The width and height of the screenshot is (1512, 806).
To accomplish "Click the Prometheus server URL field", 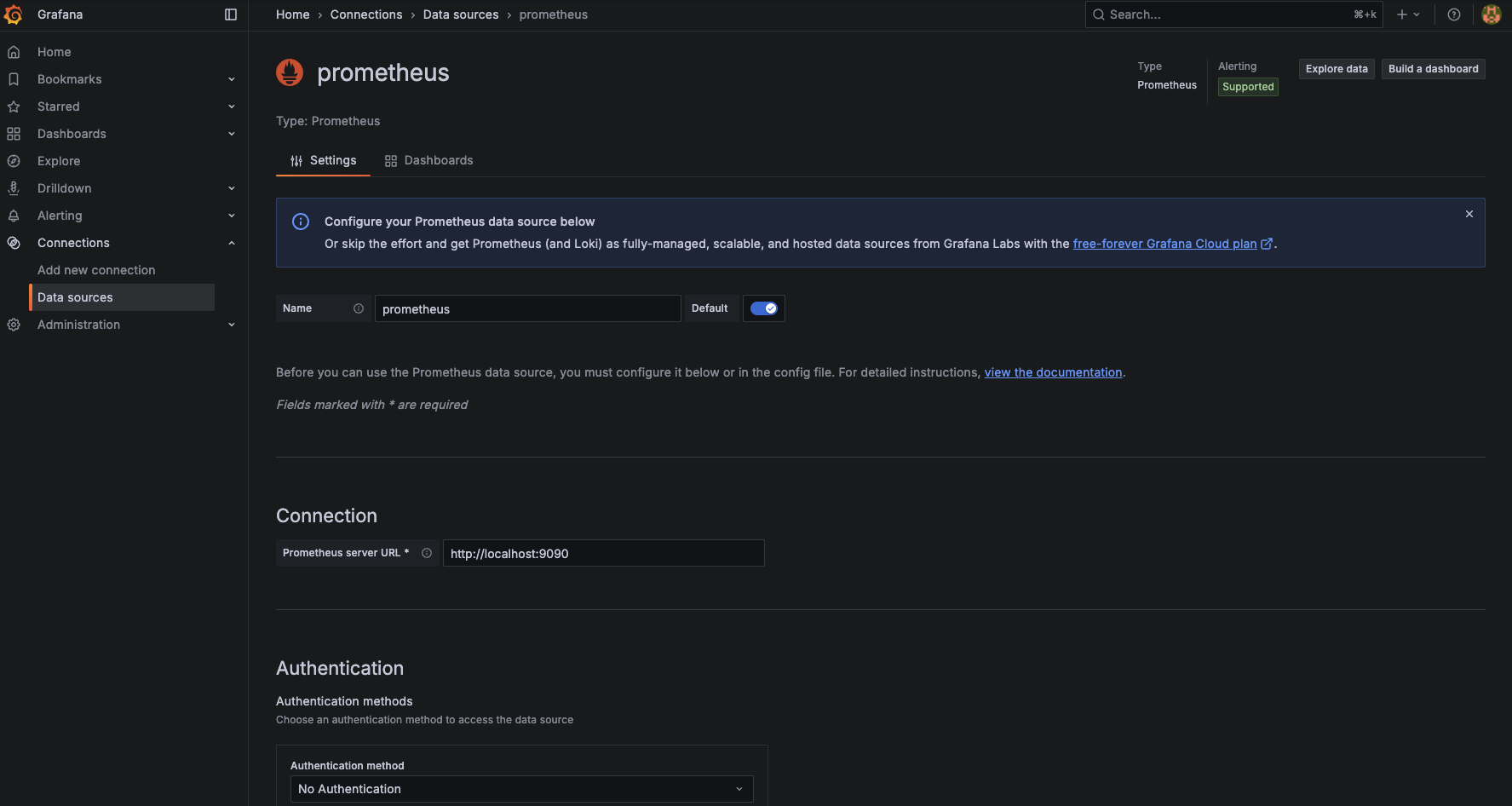I will point(604,553).
